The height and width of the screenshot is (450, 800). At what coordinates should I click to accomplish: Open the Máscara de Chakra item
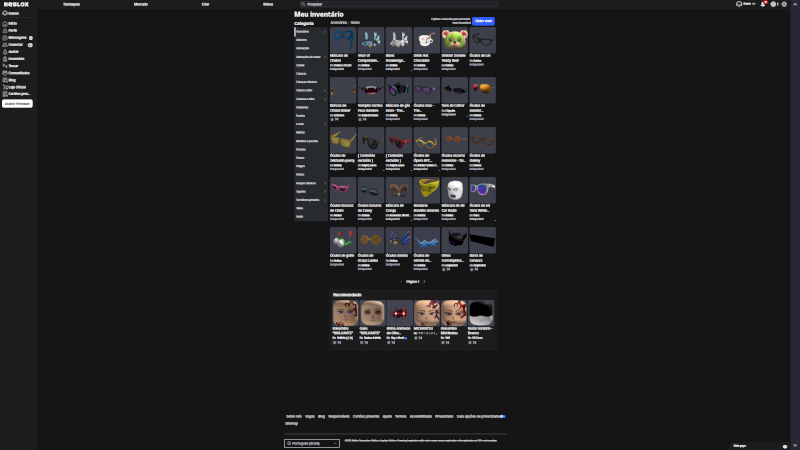(x=343, y=41)
